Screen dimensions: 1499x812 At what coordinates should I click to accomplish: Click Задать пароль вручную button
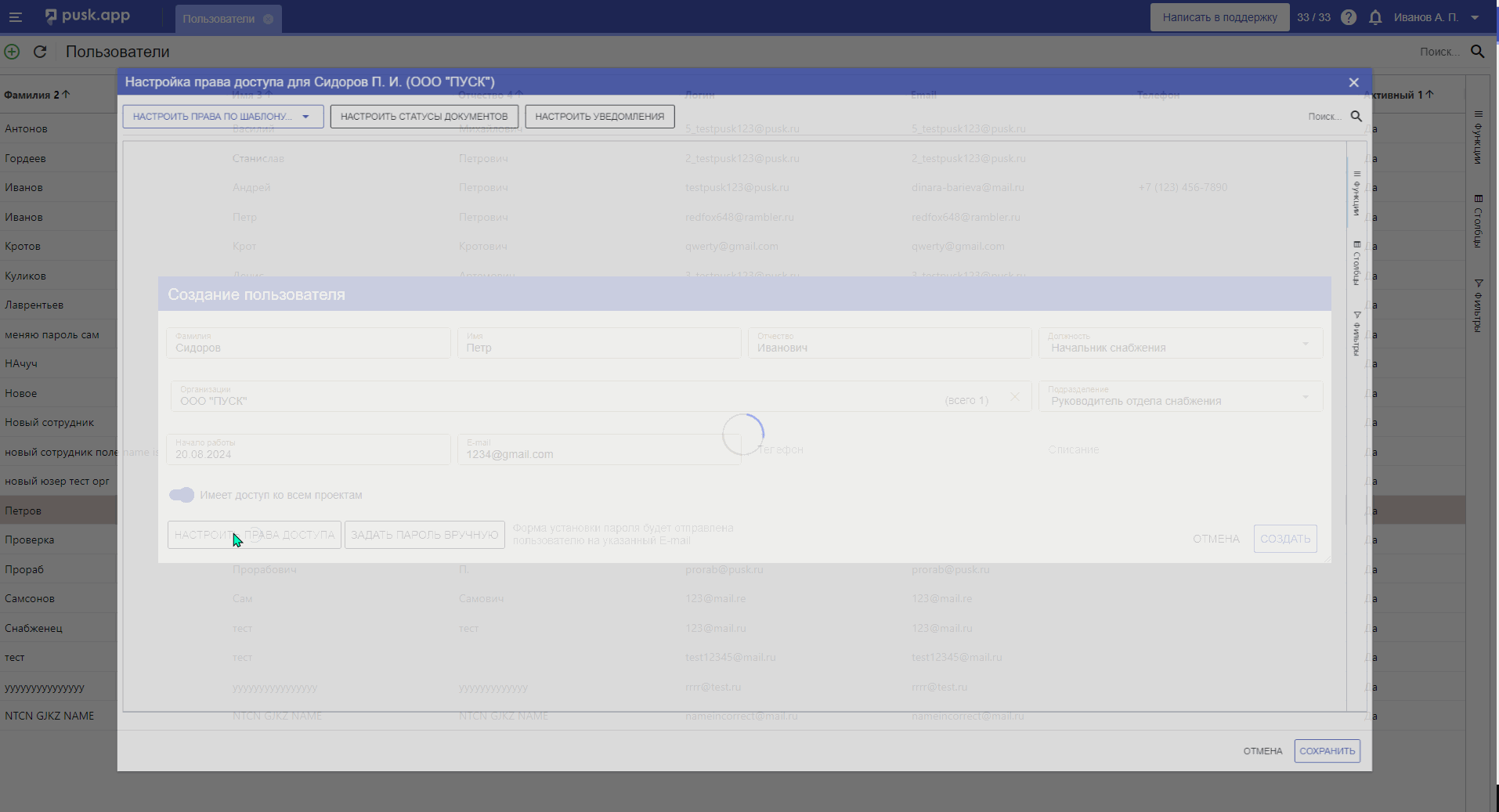[424, 535]
